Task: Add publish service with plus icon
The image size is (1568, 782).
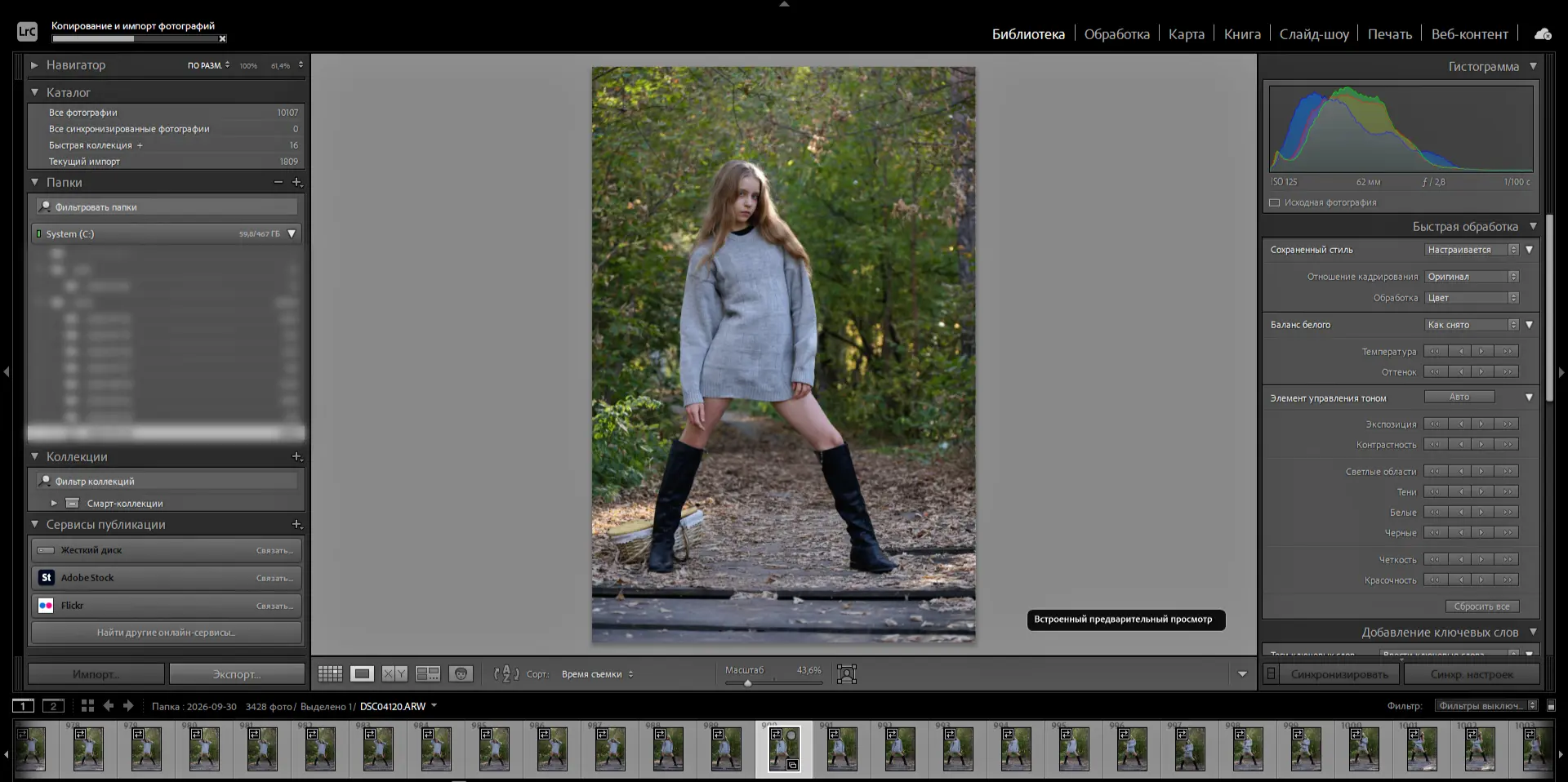Action: click(x=297, y=525)
